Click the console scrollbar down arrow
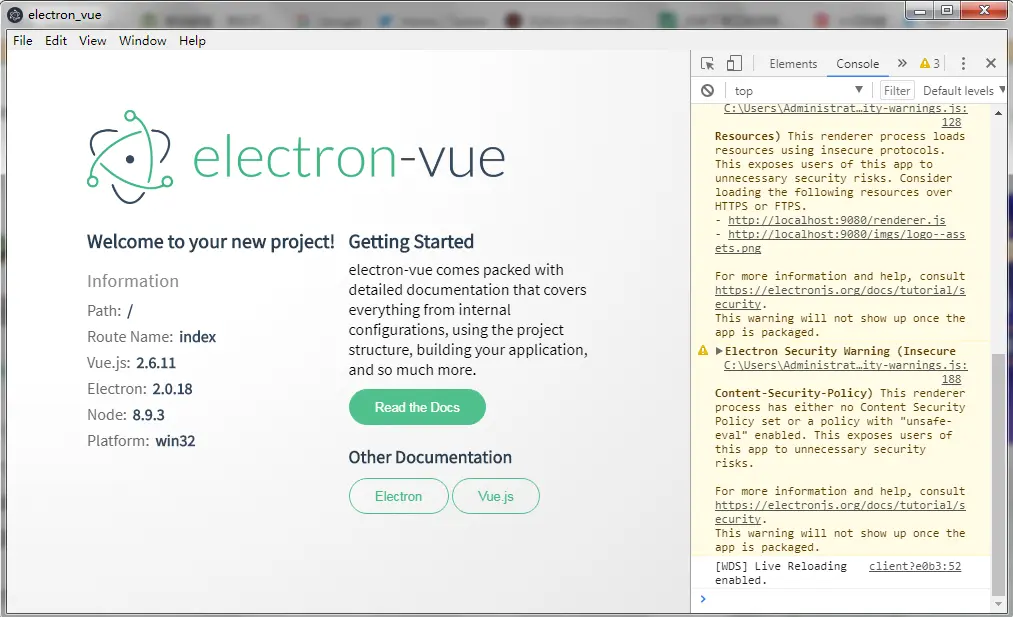 998,603
